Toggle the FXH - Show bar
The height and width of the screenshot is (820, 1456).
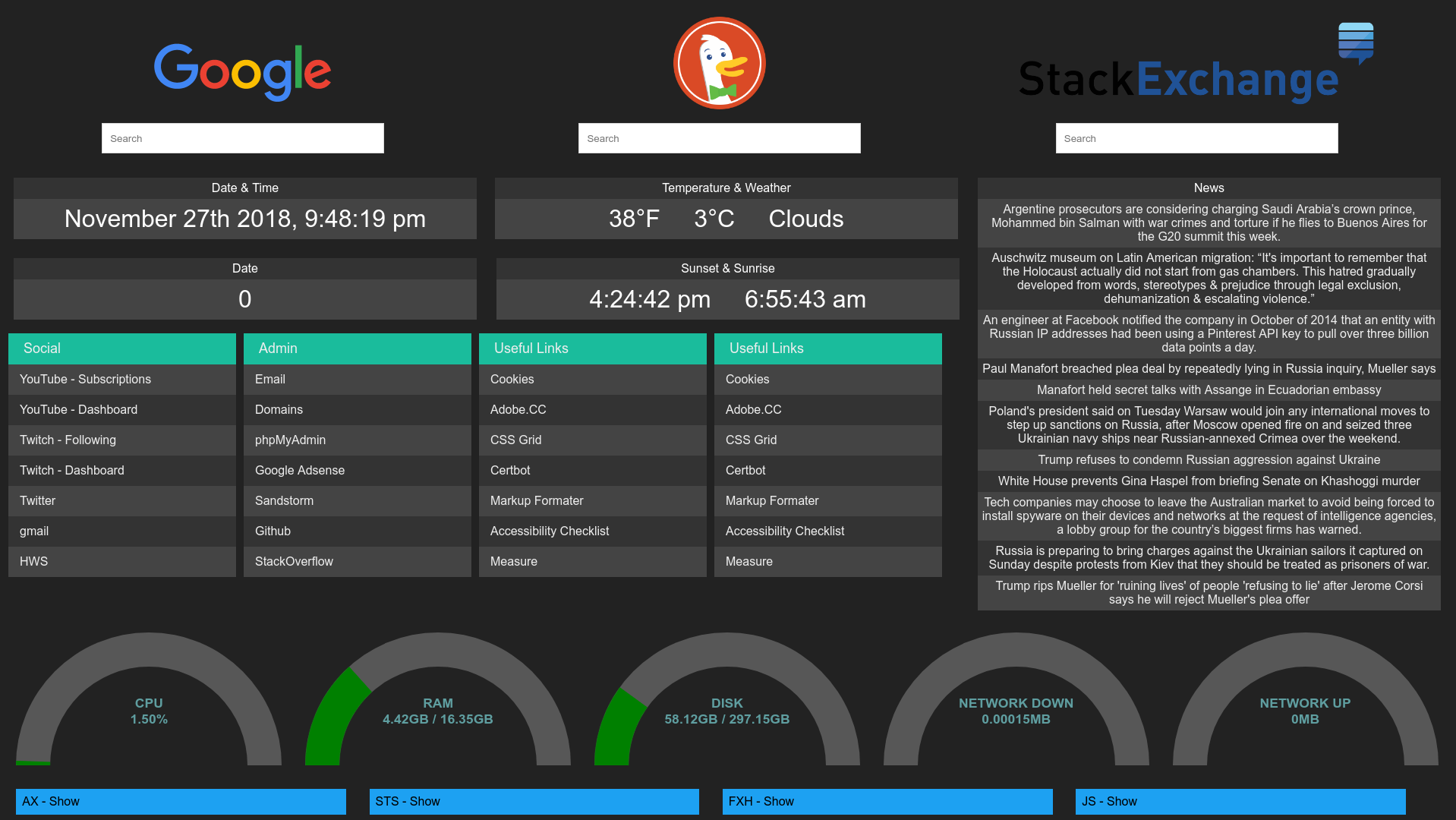887,801
